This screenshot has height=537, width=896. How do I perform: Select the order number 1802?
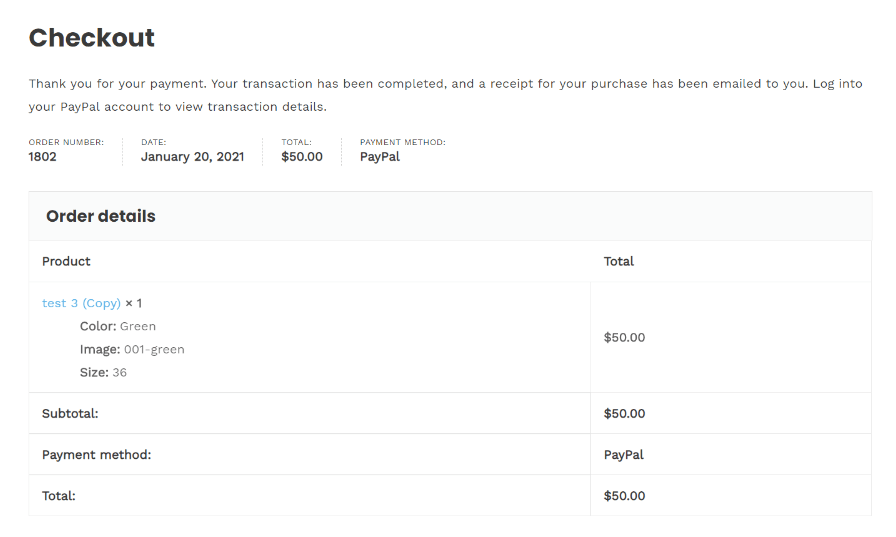pyautogui.click(x=43, y=157)
